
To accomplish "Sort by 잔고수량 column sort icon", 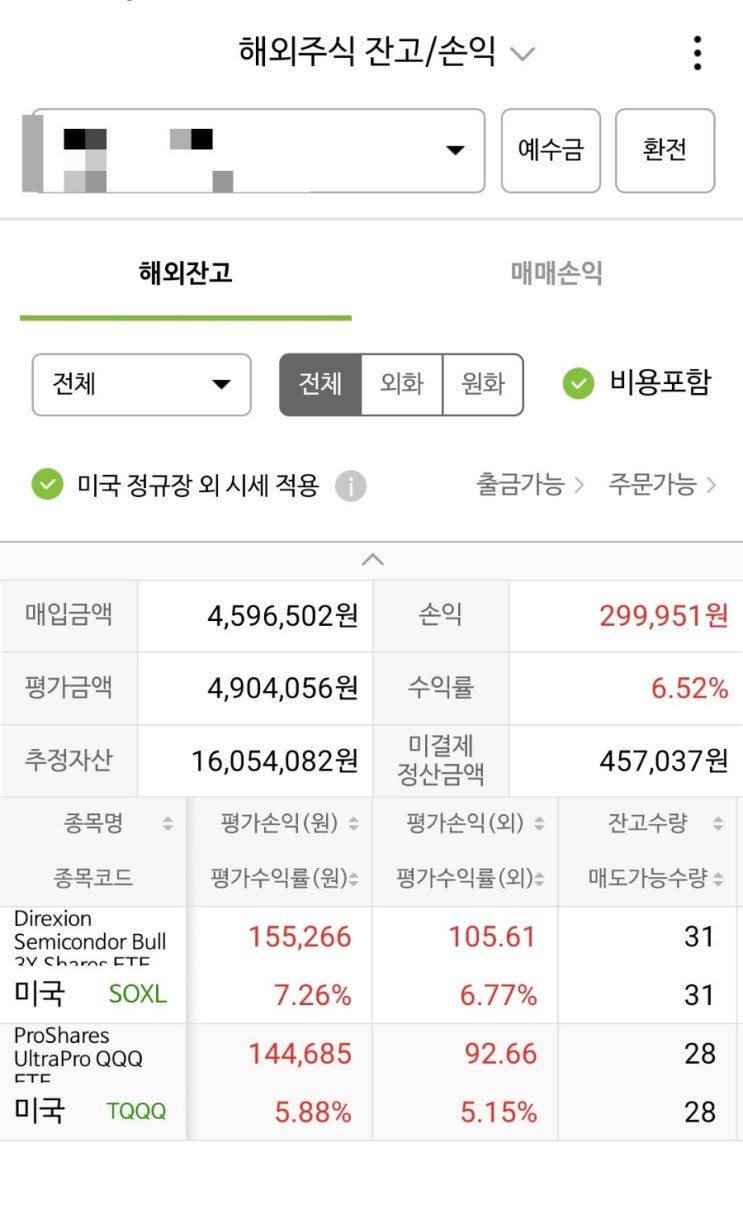I will click(x=717, y=825).
